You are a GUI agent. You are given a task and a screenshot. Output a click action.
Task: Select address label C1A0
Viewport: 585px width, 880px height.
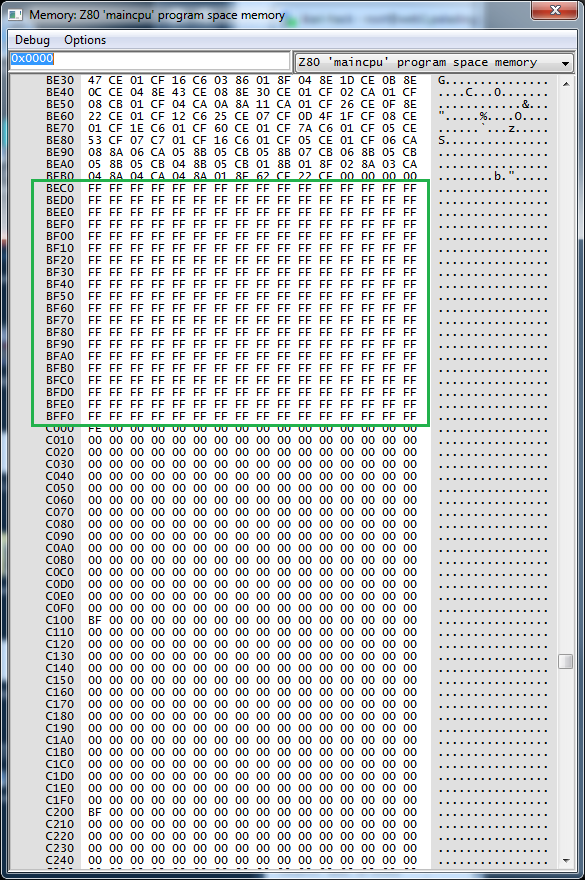pos(60,740)
